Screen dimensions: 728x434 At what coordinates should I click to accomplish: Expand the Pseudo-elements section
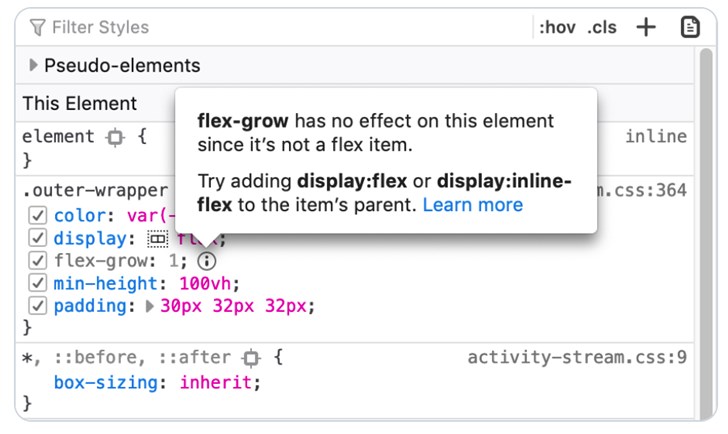[34, 66]
